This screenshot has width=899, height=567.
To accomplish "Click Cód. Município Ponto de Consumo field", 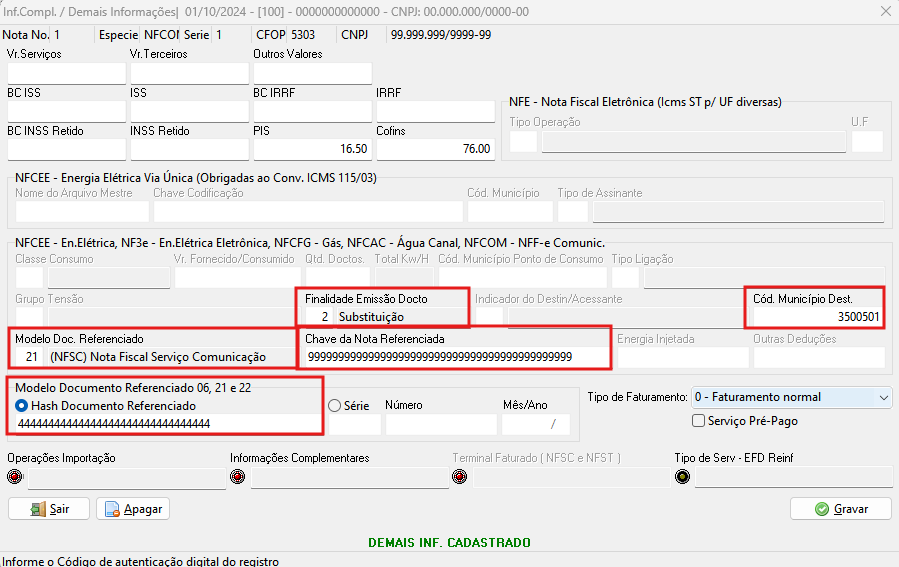I will click(522, 277).
